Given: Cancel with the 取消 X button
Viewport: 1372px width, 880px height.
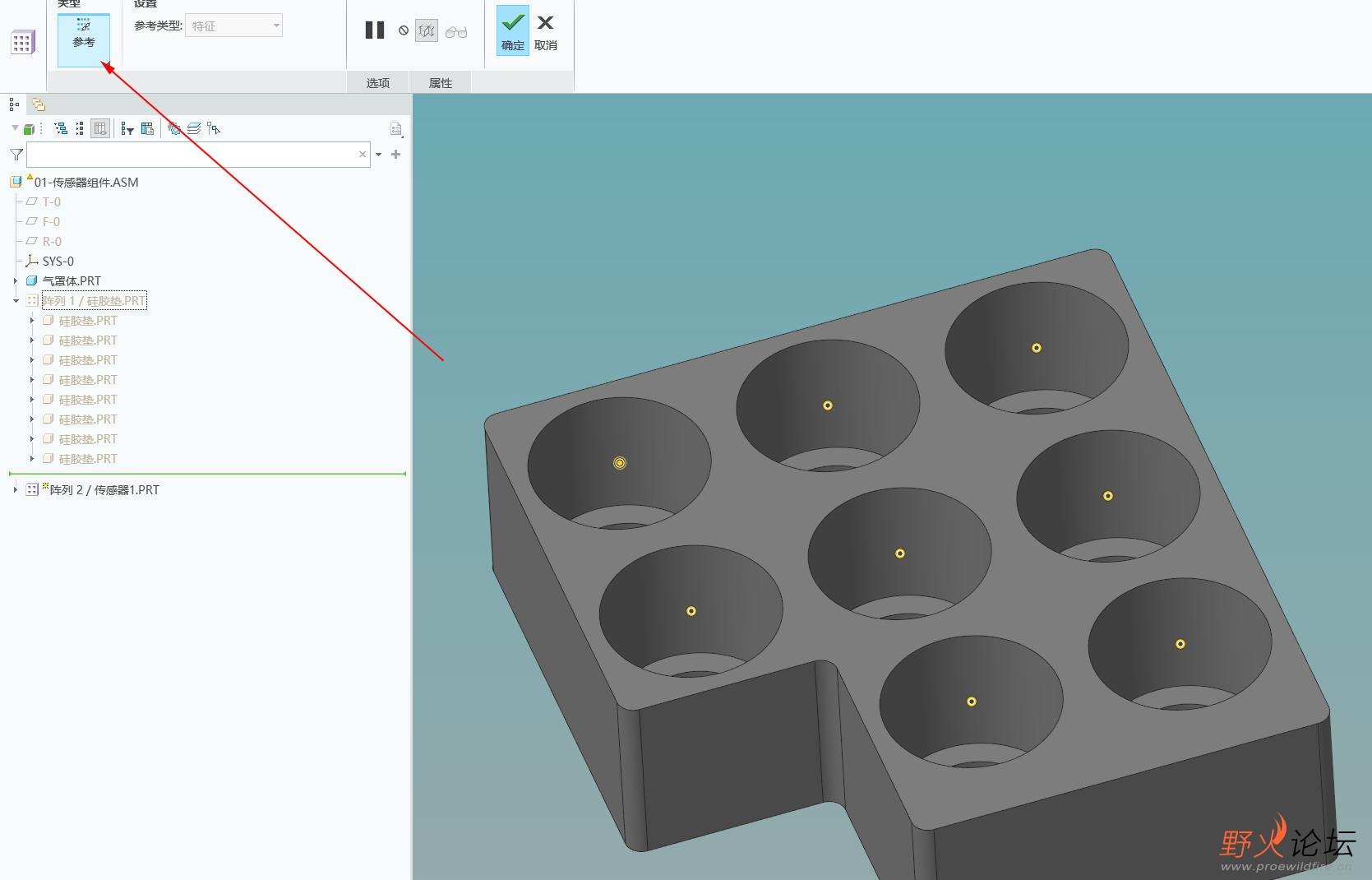Looking at the screenshot, I should tap(546, 31).
